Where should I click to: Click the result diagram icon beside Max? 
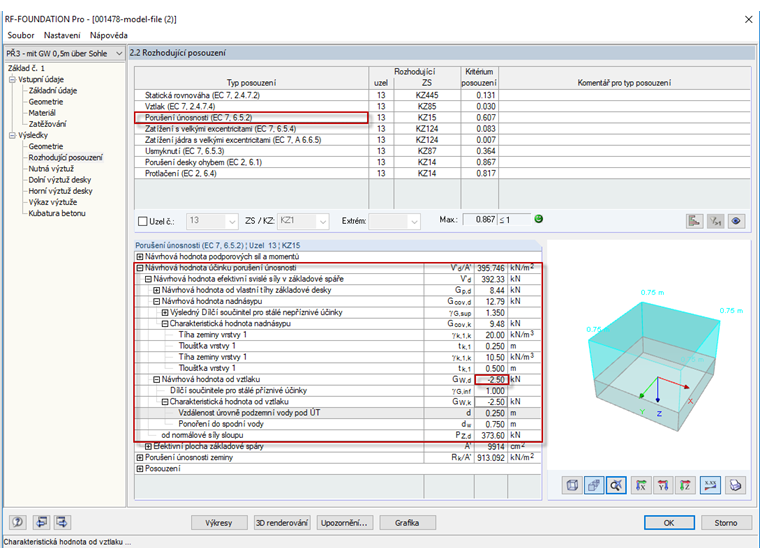click(695, 221)
